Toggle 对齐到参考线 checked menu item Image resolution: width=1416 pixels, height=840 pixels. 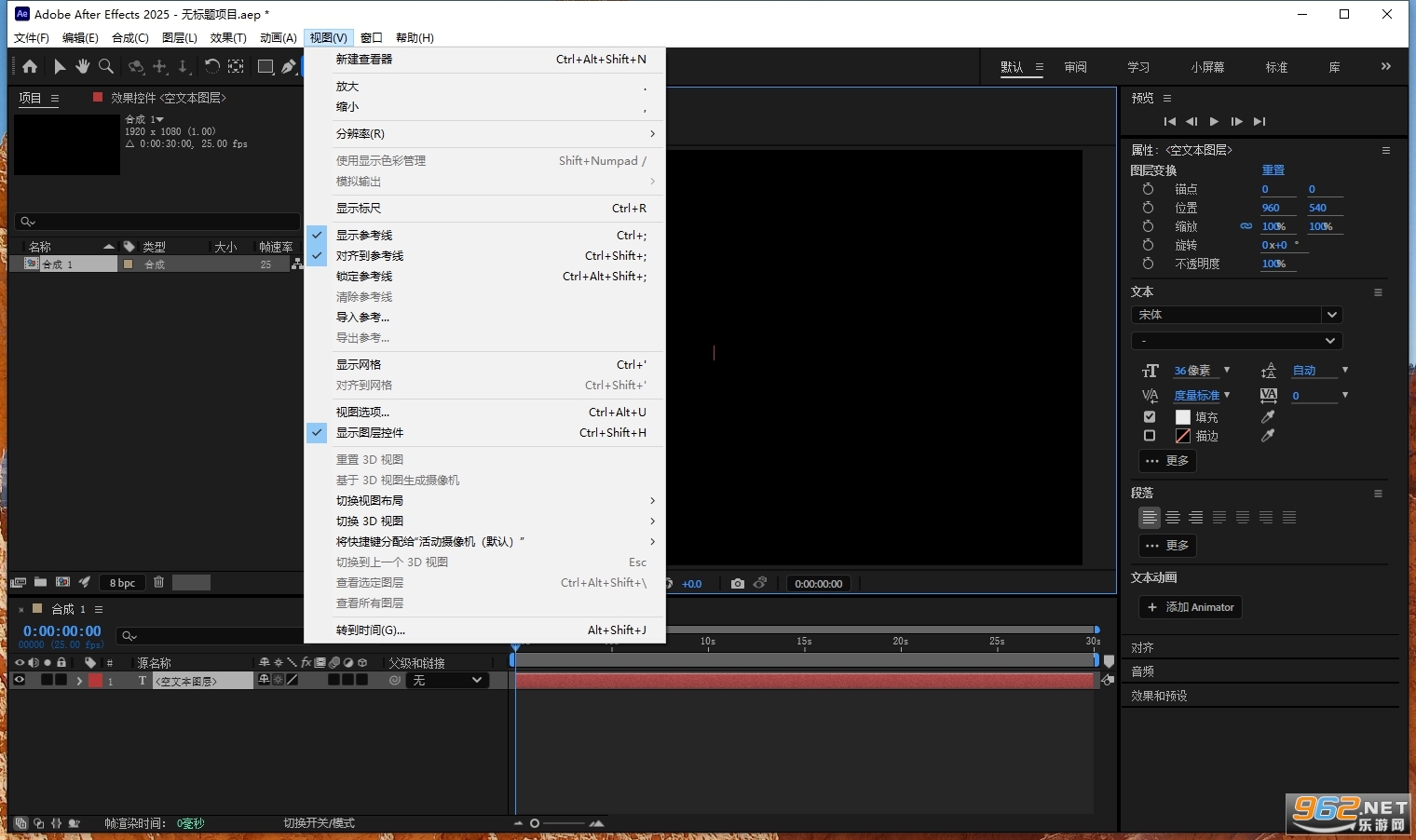point(484,256)
